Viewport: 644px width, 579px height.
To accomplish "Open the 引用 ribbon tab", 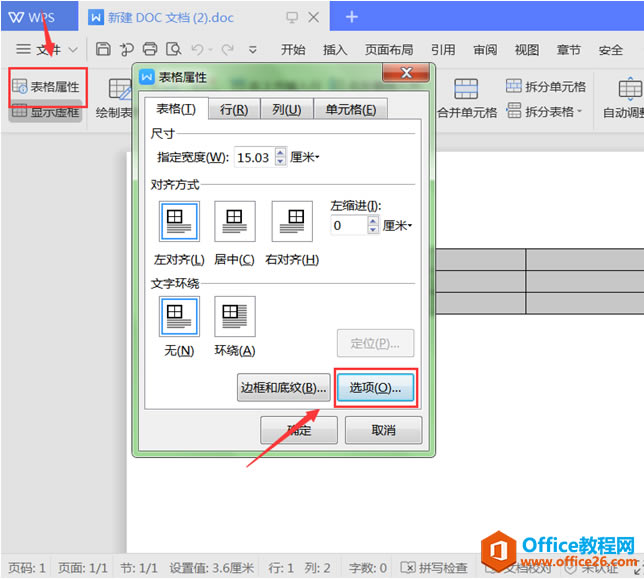I will pyautogui.click(x=443, y=50).
